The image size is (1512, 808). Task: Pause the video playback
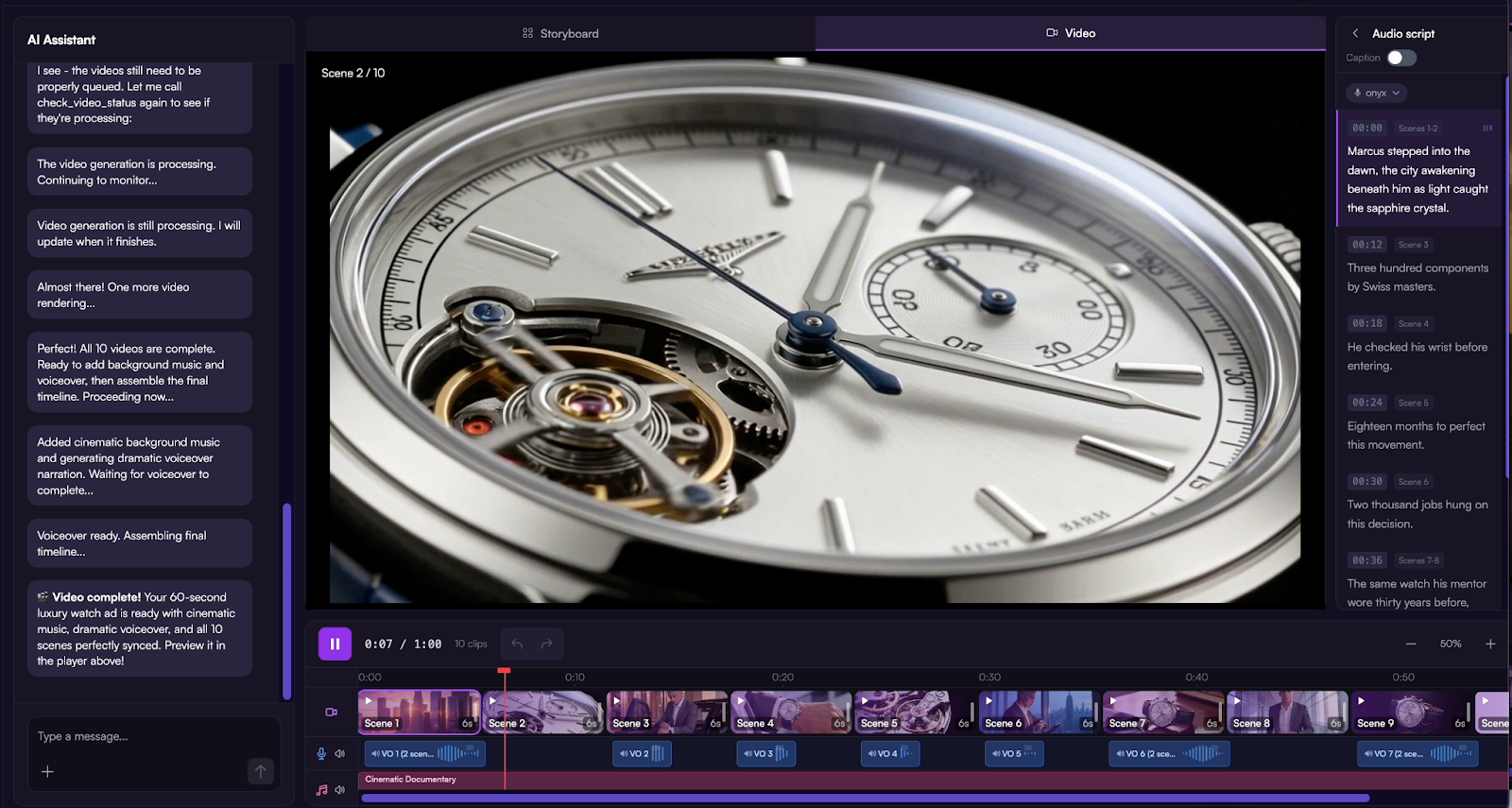pyautogui.click(x=335, y=644)
